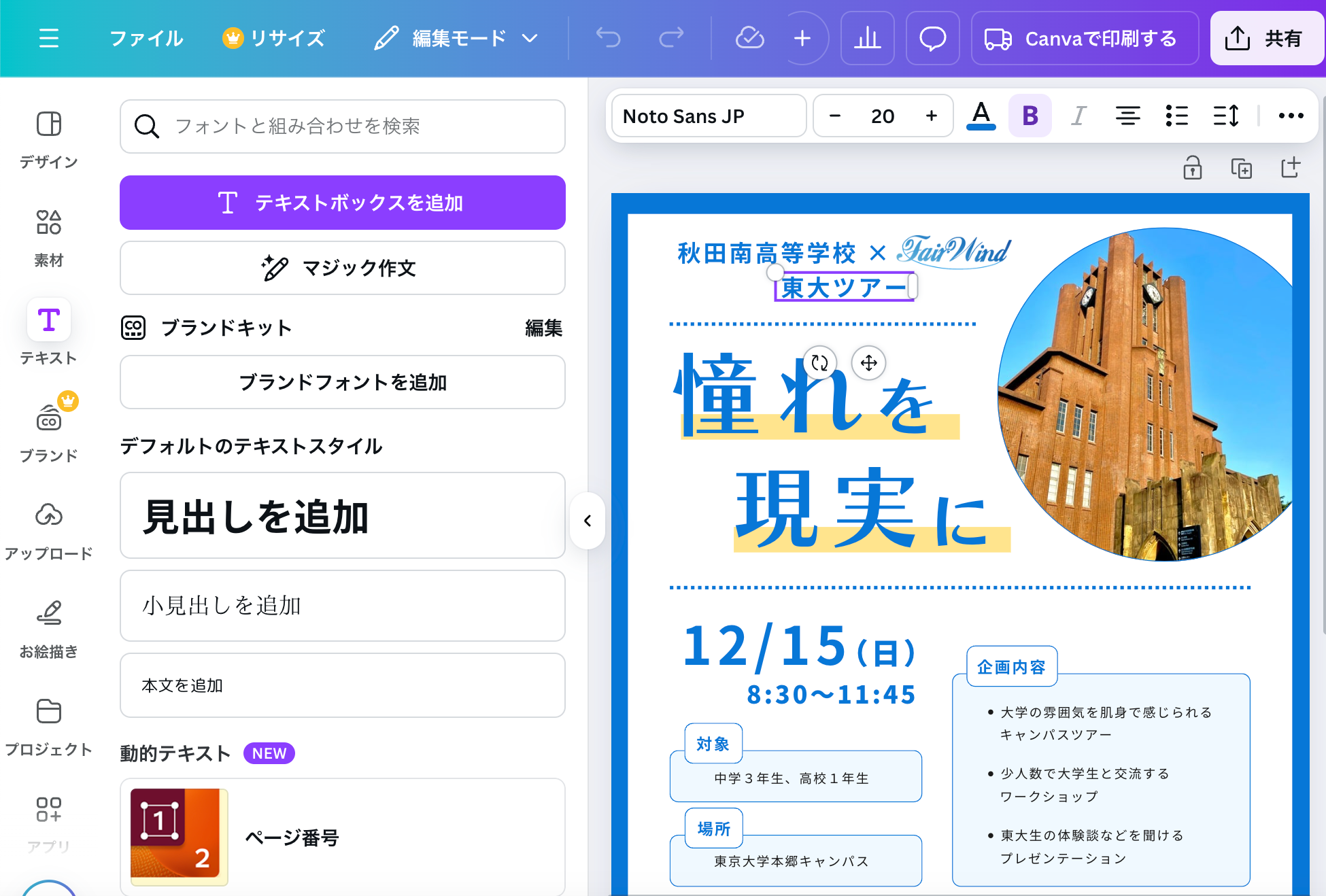Expand the 編集モード dropdown

pyautogui.click(x=457, y=38)
